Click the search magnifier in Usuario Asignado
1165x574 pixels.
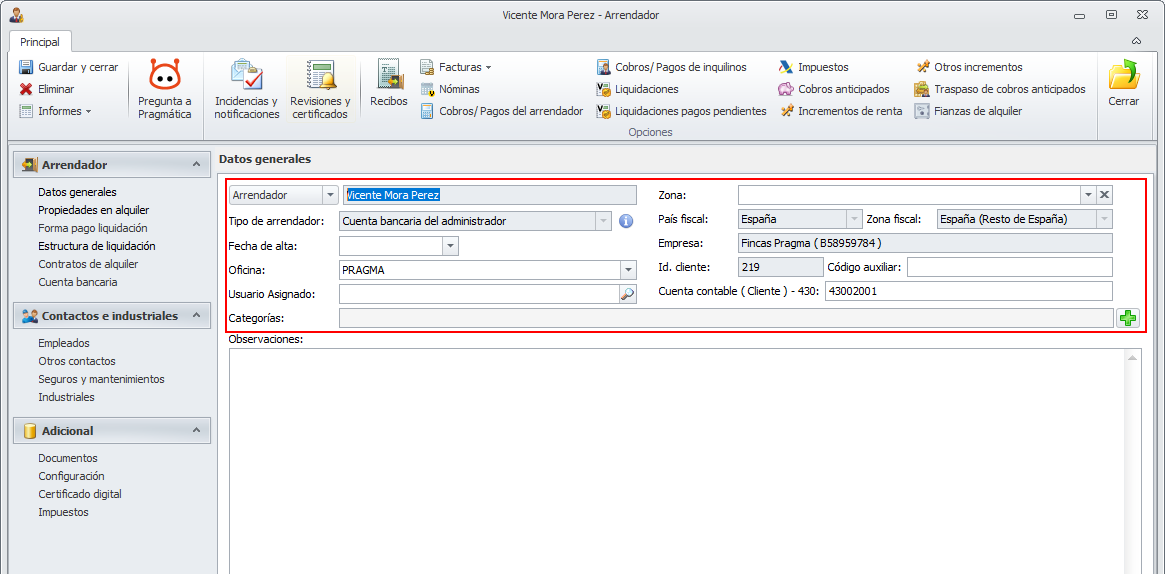click(x=628, y=294)
